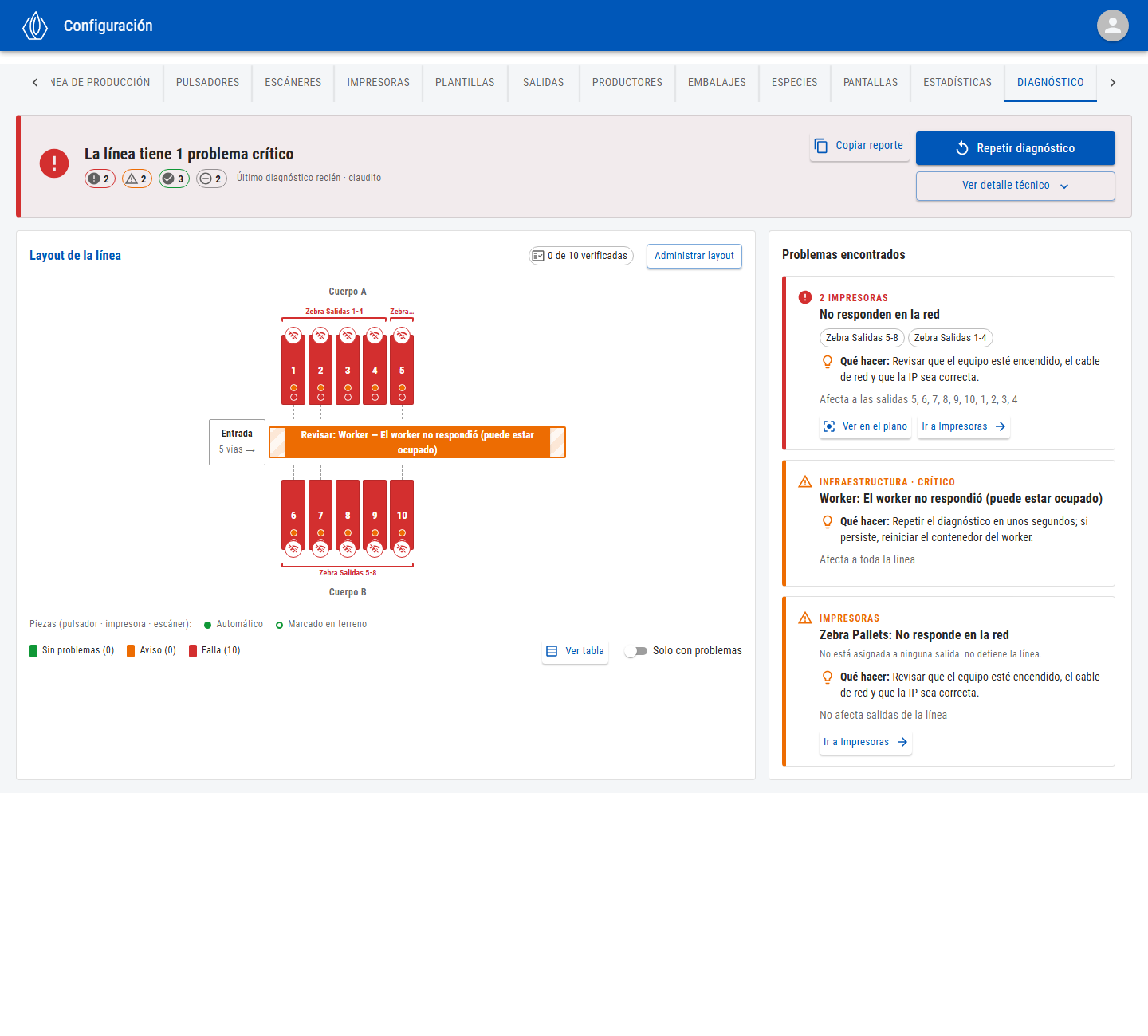Image resolution: width=1148 pixels, height=1036 pixels.
Task: Click Ver tabla button
Action: (575, 651)
